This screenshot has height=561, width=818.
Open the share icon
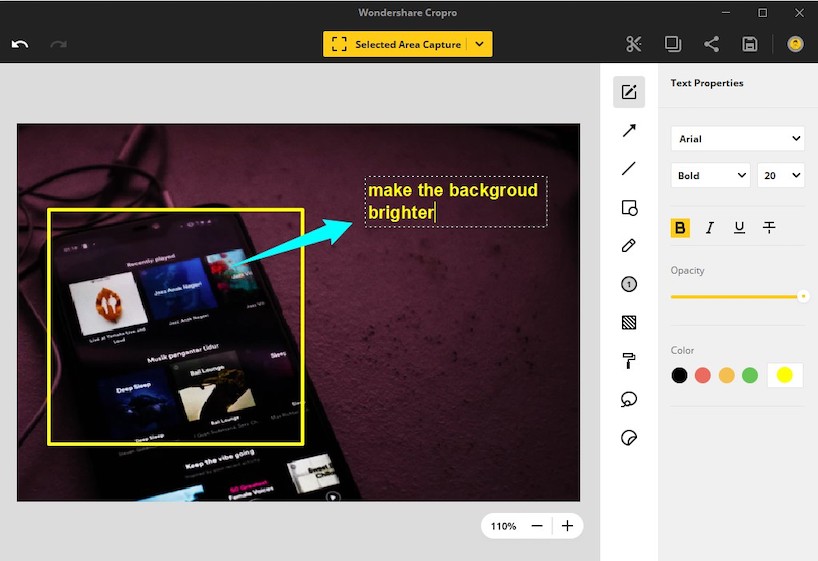tap(711, 44)
